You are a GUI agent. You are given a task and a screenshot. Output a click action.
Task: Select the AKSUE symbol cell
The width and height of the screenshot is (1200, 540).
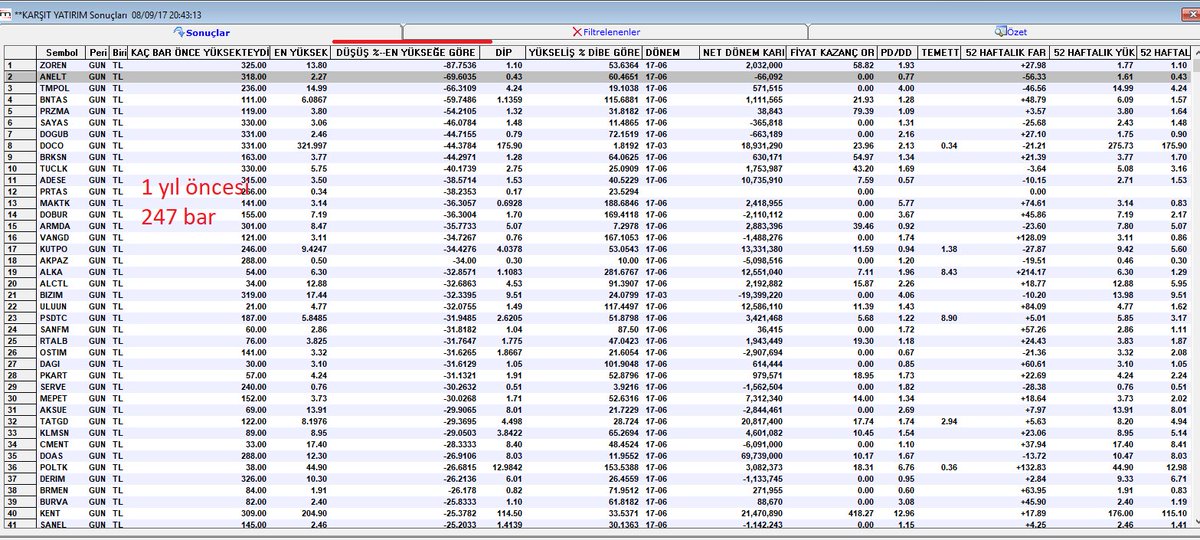pos(61,412)
